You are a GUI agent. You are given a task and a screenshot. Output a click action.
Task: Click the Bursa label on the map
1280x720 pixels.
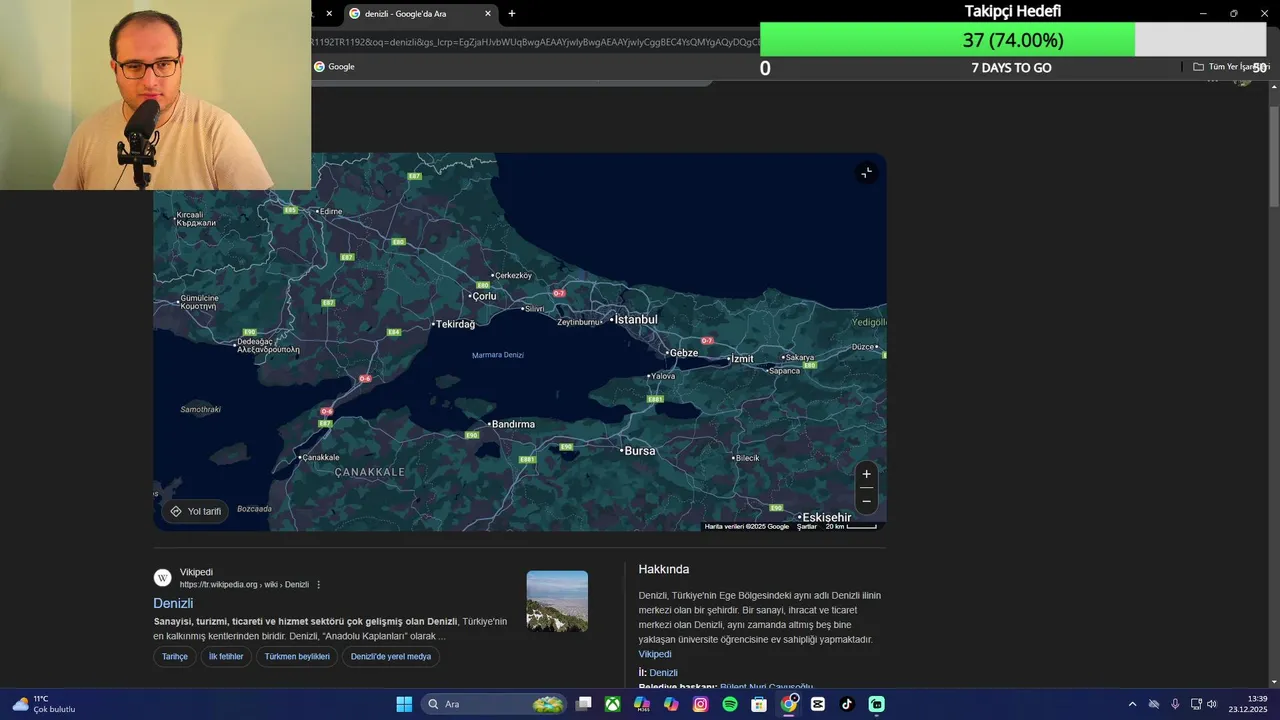pyautogui.click(x=639, y=451)
